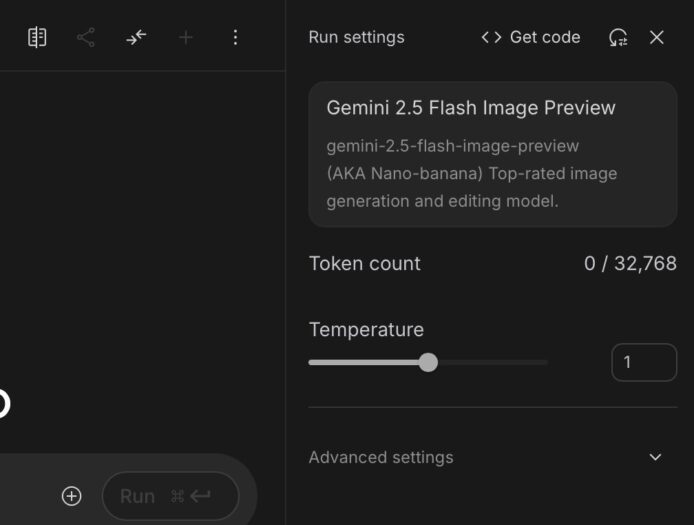Click the circled plus insert media icon
Image resolution: width=694 pixels, height=525 pixels.
pyautogui.click(x=71, y=496)
